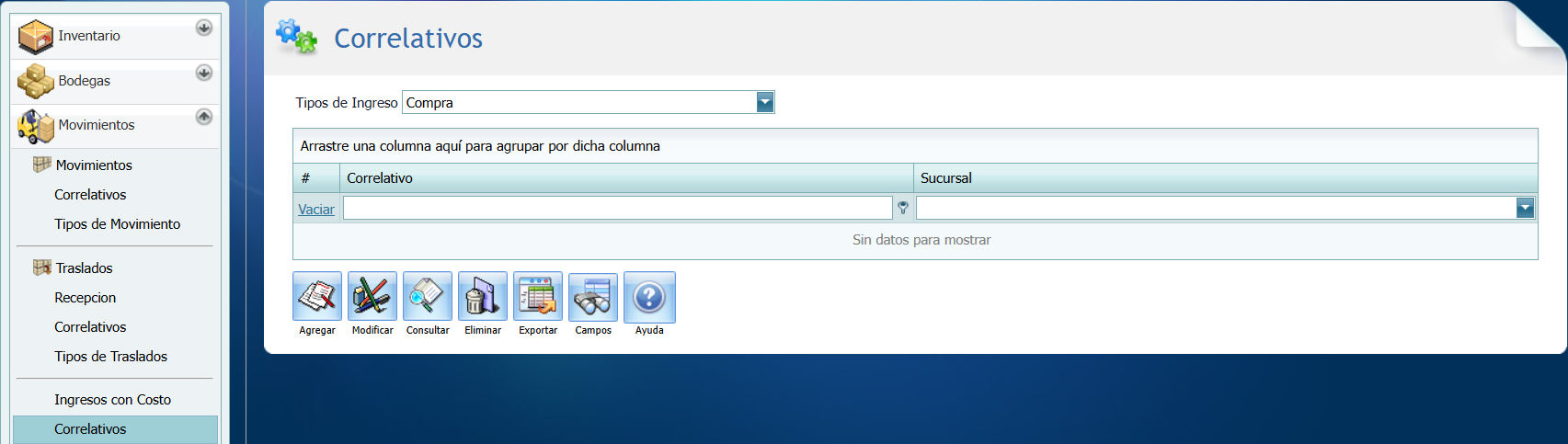Click the Vaciar filter link
This screenshot has width=1568, height=444.
coord(316,210)
